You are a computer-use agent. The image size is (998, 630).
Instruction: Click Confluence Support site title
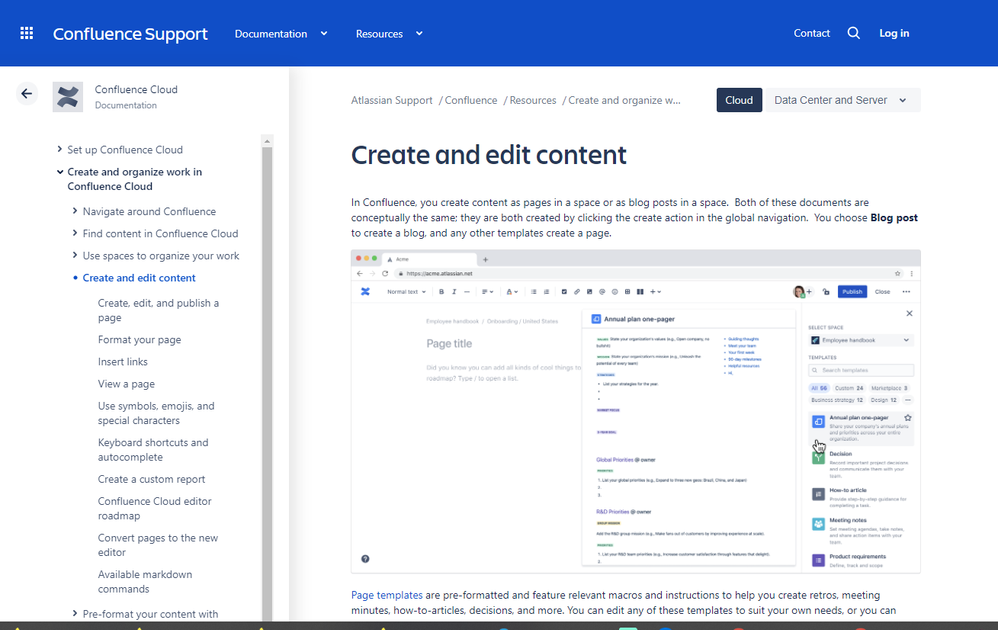[130, 34]
